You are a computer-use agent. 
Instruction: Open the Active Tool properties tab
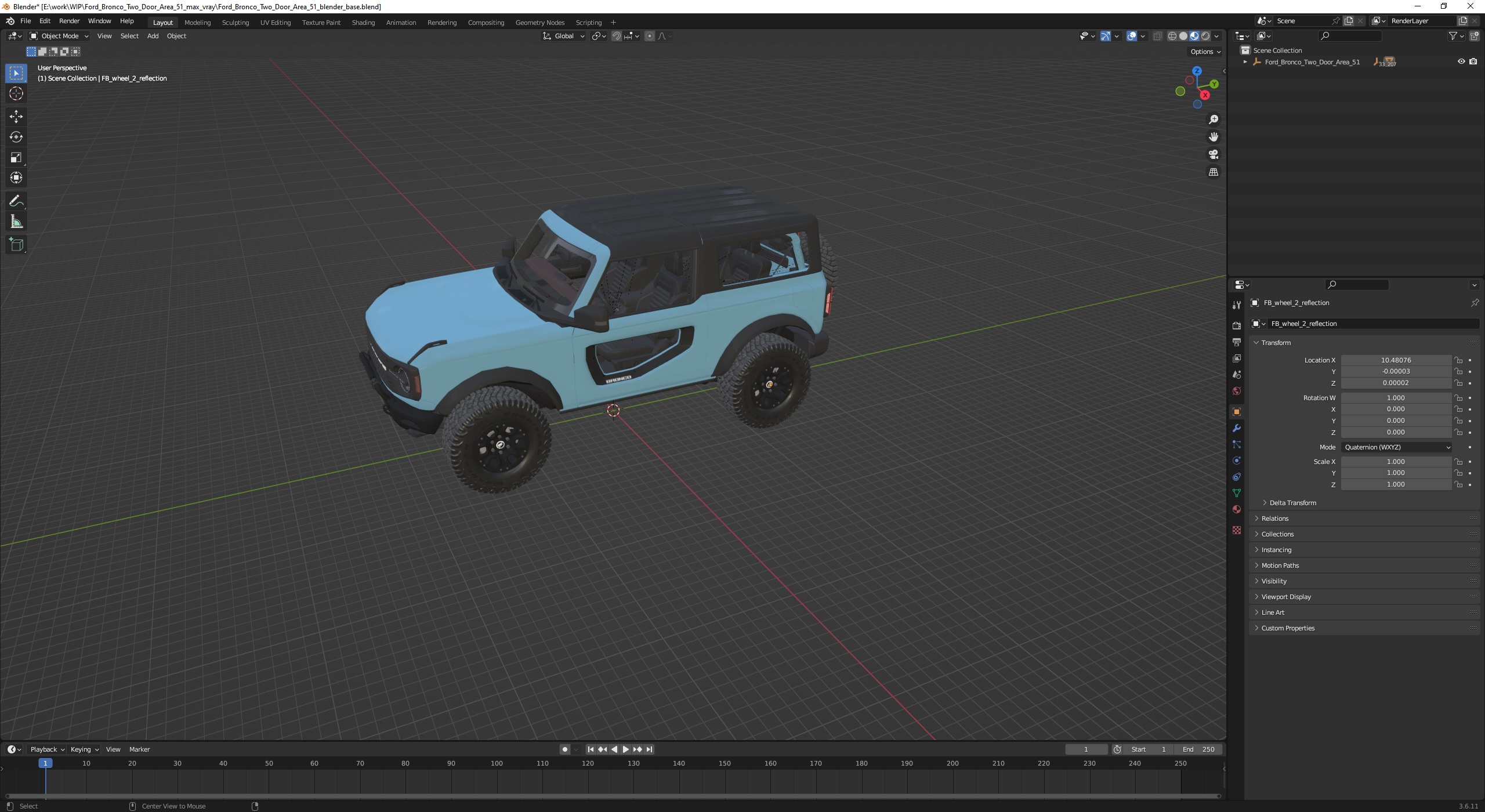pyautogui.click(x=1237, y=305)
